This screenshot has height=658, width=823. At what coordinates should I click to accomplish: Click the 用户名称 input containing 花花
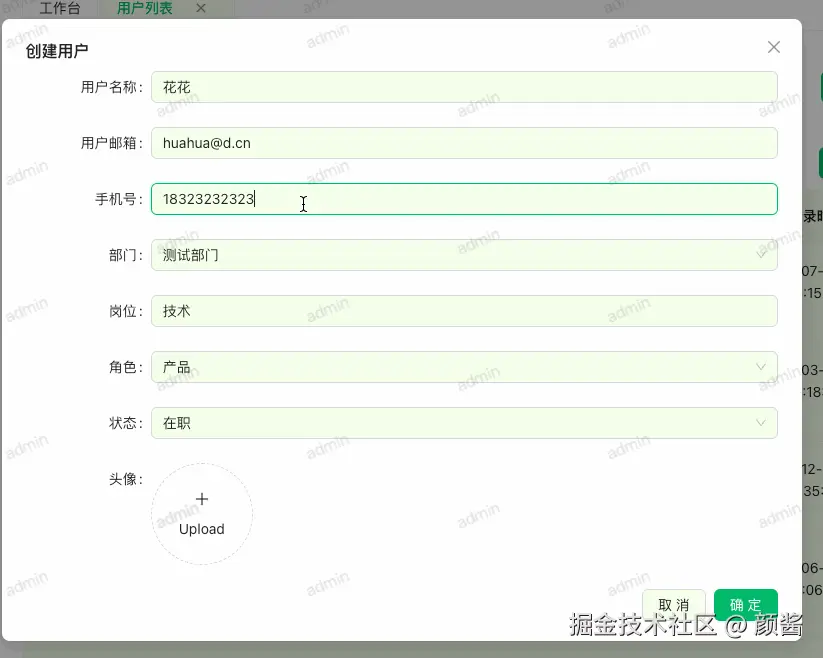pos(465,87)
